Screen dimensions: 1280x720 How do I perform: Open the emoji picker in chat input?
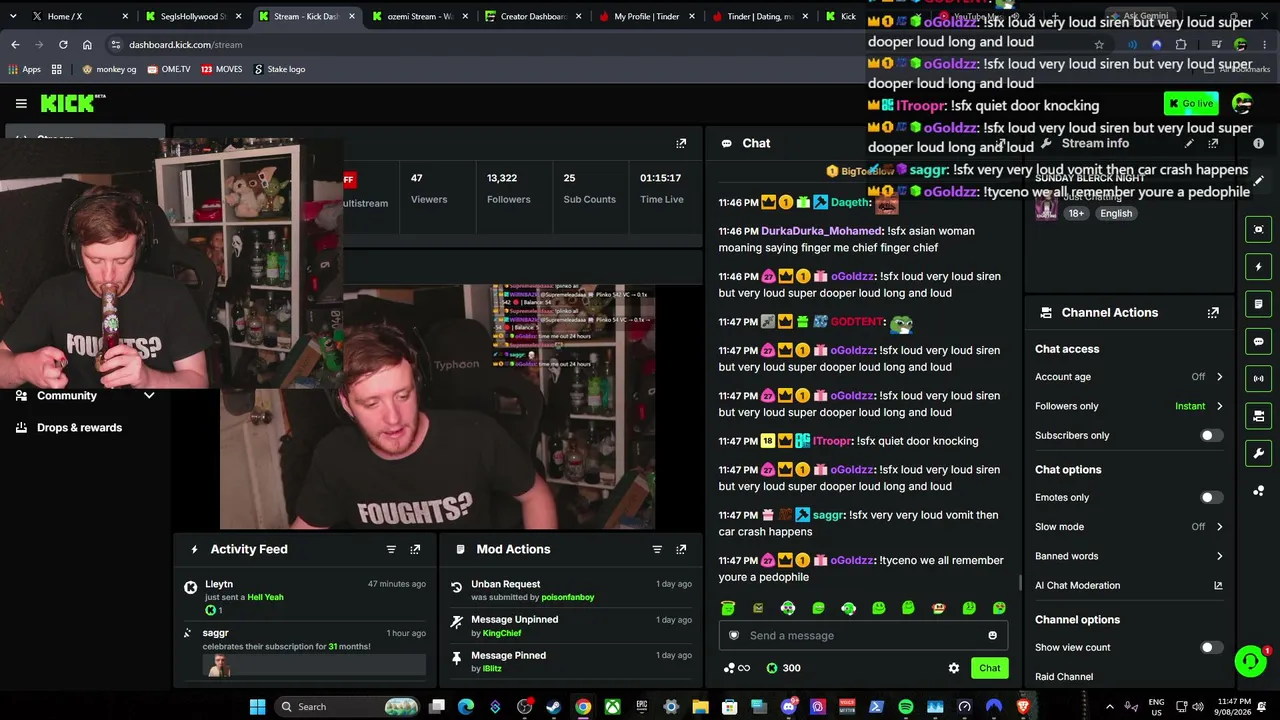(x=992, y=635)
